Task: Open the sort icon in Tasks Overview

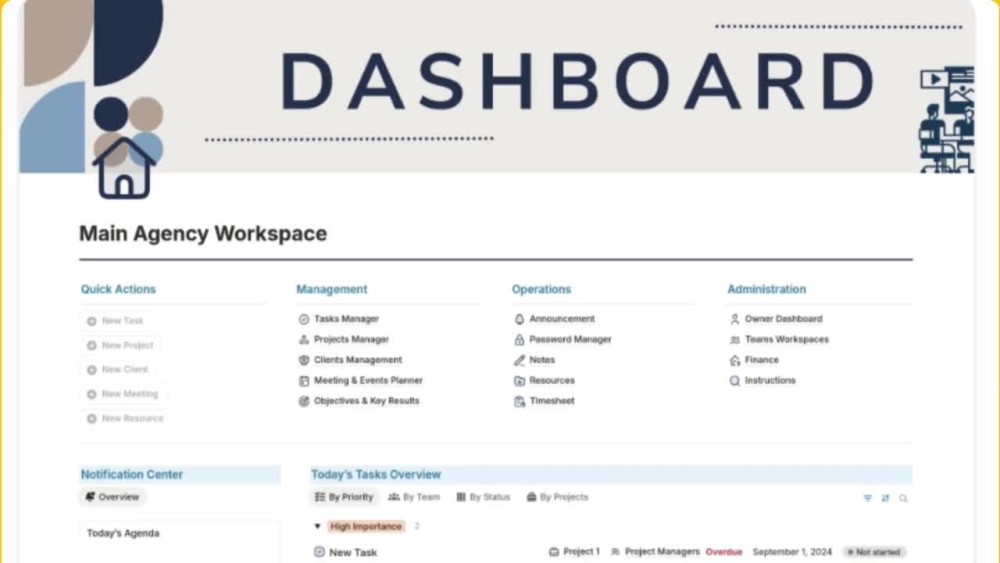Action: [x=885, y=498]
